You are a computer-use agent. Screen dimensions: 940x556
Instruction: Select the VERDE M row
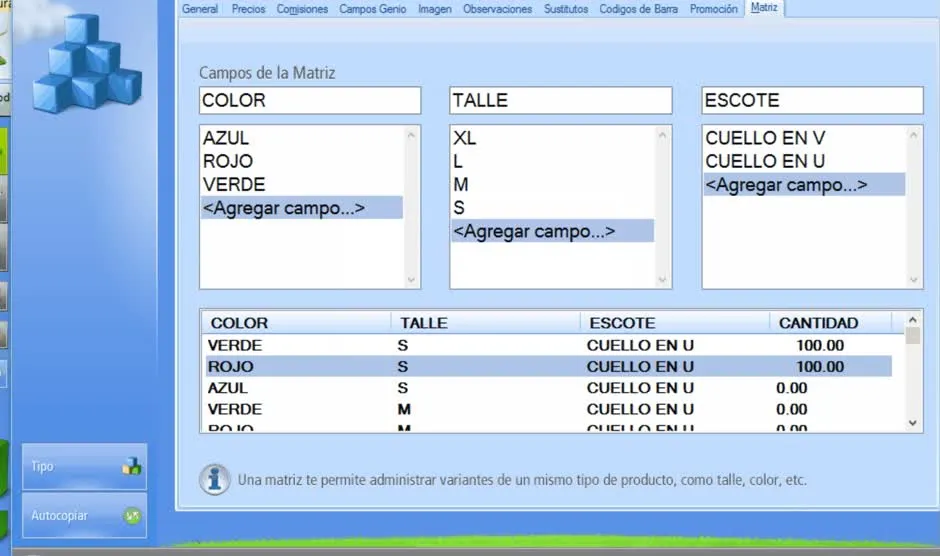[548, 409]
